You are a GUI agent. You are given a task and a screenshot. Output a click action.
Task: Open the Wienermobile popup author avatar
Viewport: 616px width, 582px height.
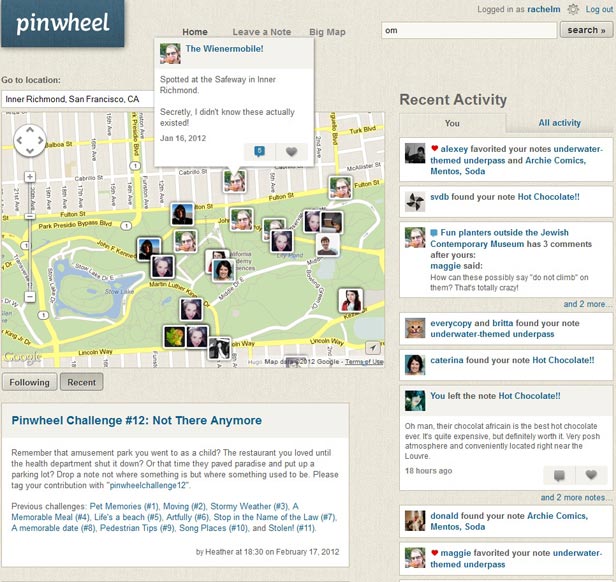click(x=170, y=53)
